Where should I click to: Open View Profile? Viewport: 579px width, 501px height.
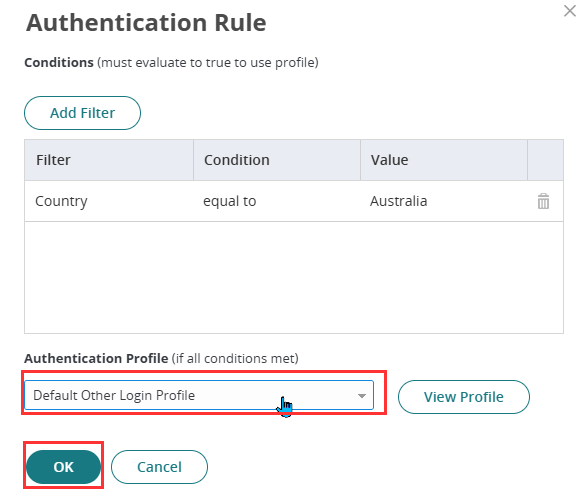[x=463, y=397]
